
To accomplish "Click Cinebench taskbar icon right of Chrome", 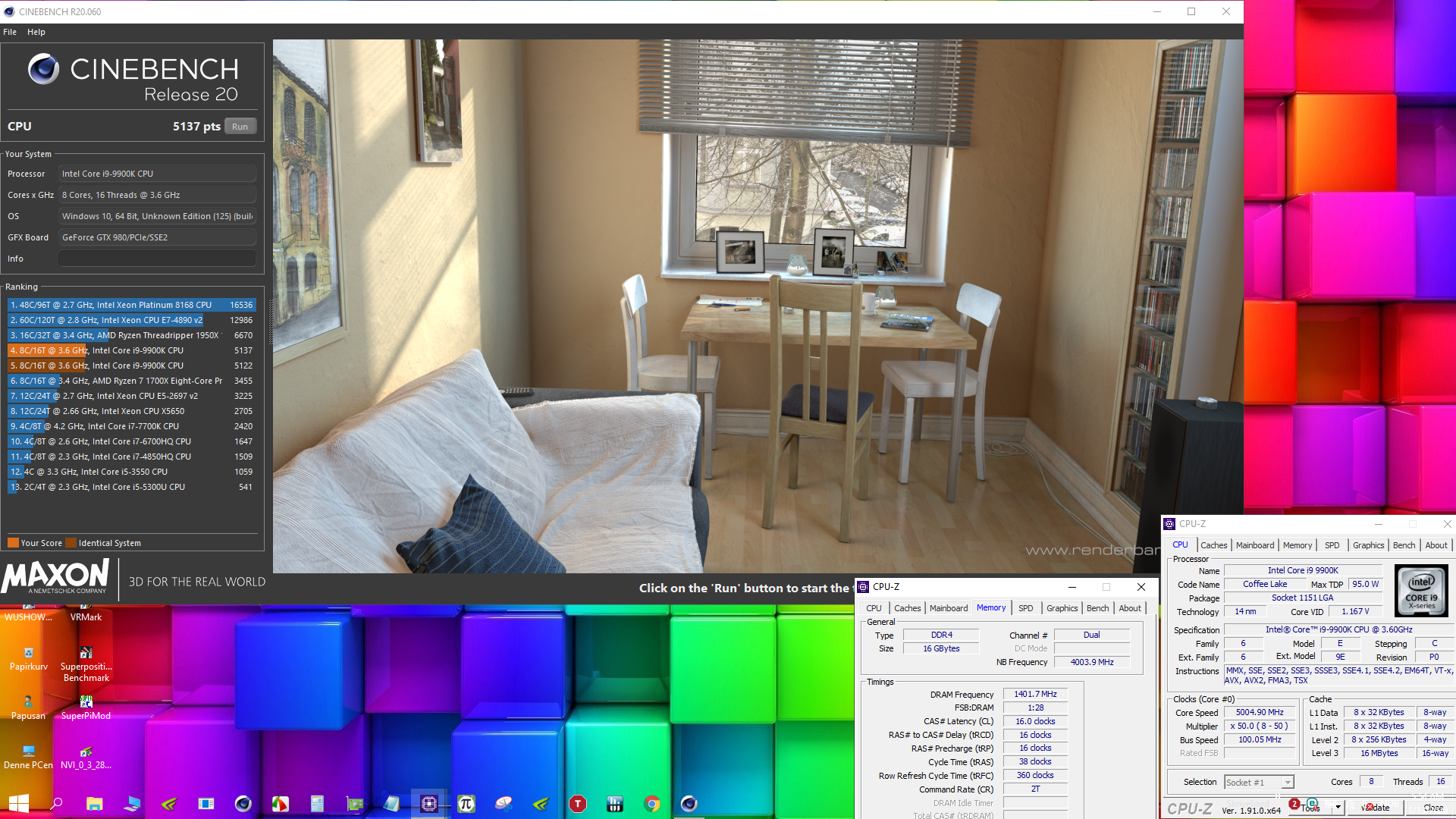I will click(x=689, y=804).
